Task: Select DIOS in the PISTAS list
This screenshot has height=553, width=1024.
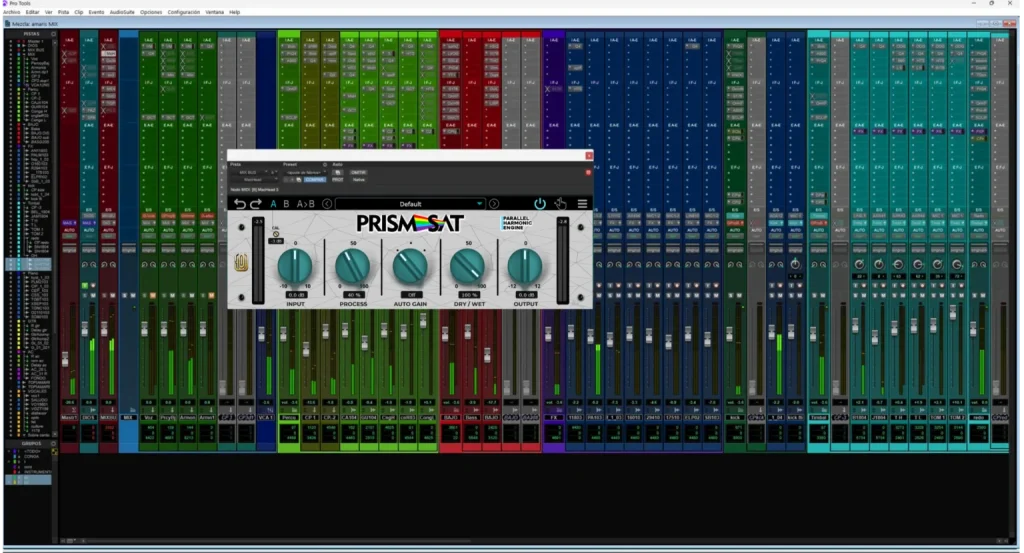Action: point(31,46)
